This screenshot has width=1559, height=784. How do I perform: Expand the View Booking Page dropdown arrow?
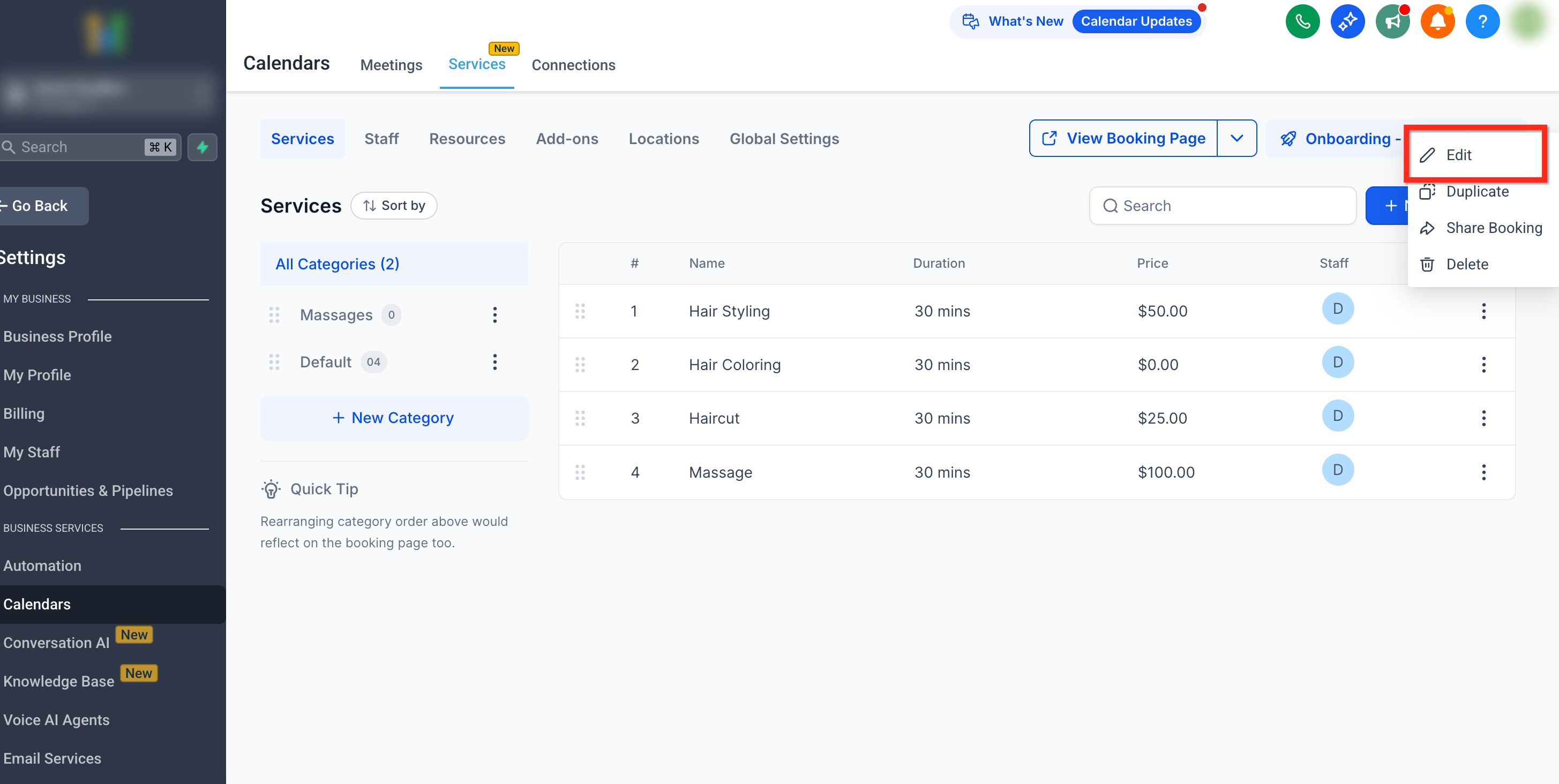point(1236,139)
